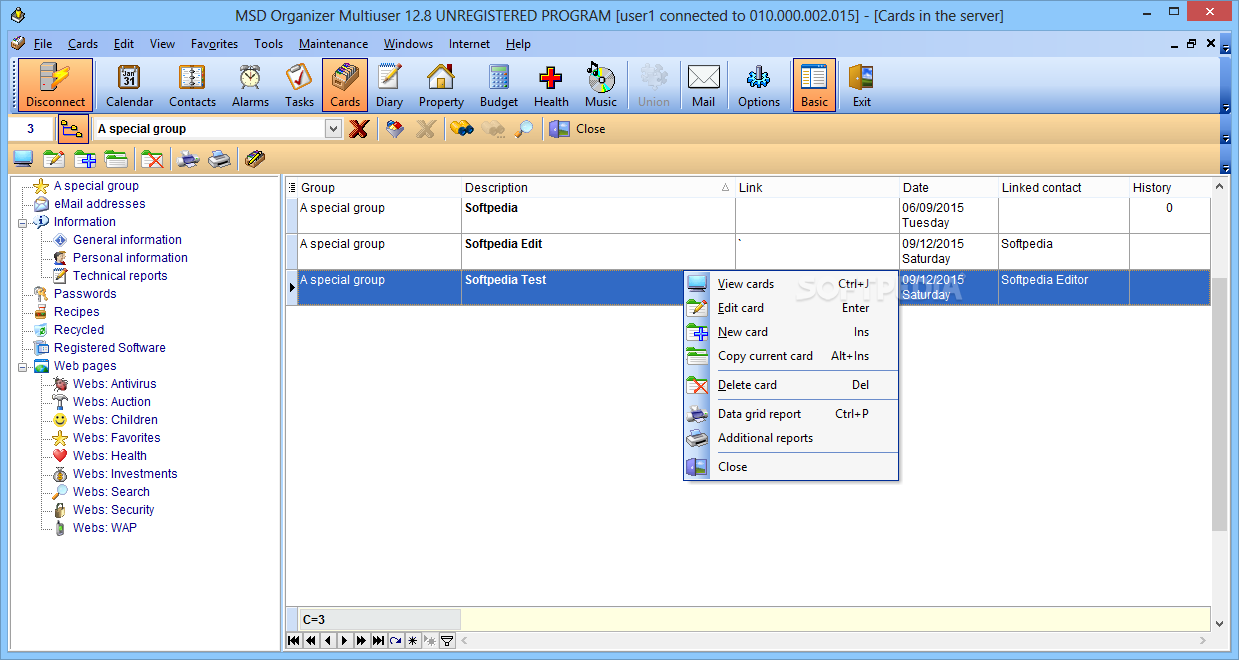Click the C=3 status cell
The width and height of the screenshot is (1239, 660).
tap(380, 620)
